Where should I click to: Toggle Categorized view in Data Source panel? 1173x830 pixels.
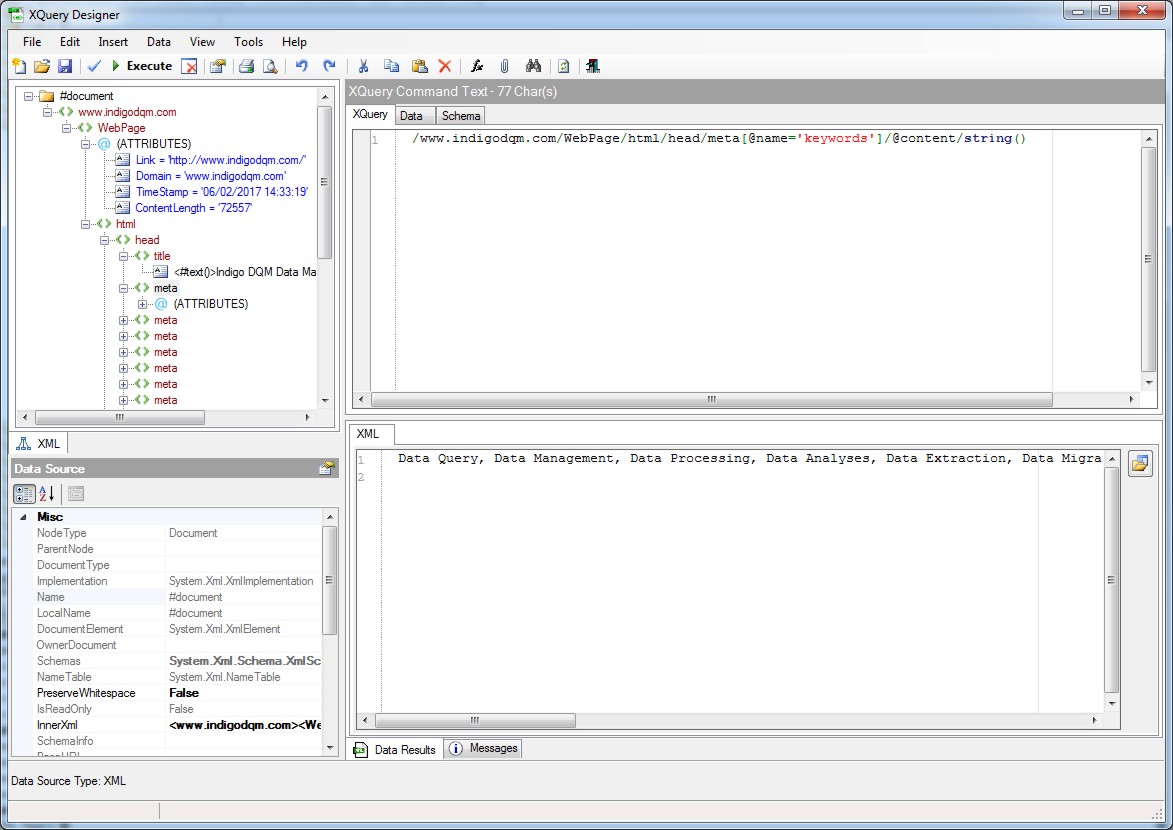[24, 493]
